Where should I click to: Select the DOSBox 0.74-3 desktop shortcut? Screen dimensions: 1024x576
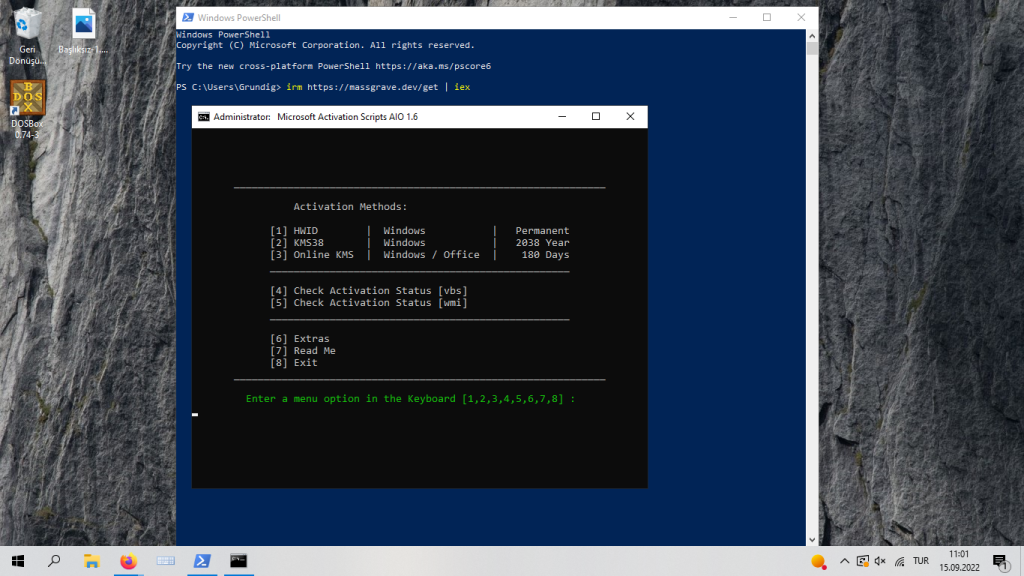27,109
